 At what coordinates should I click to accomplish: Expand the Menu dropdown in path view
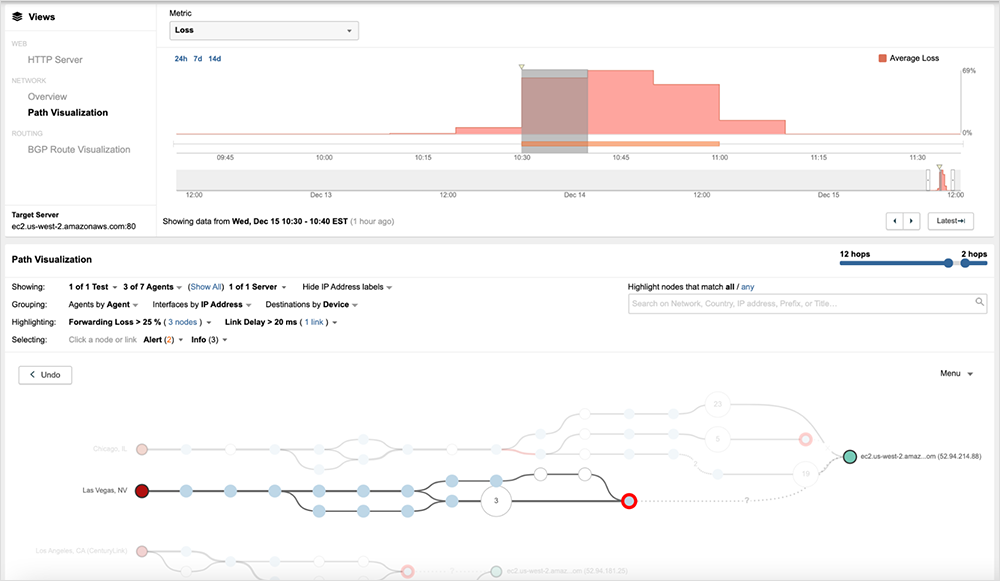coord(957,374)
